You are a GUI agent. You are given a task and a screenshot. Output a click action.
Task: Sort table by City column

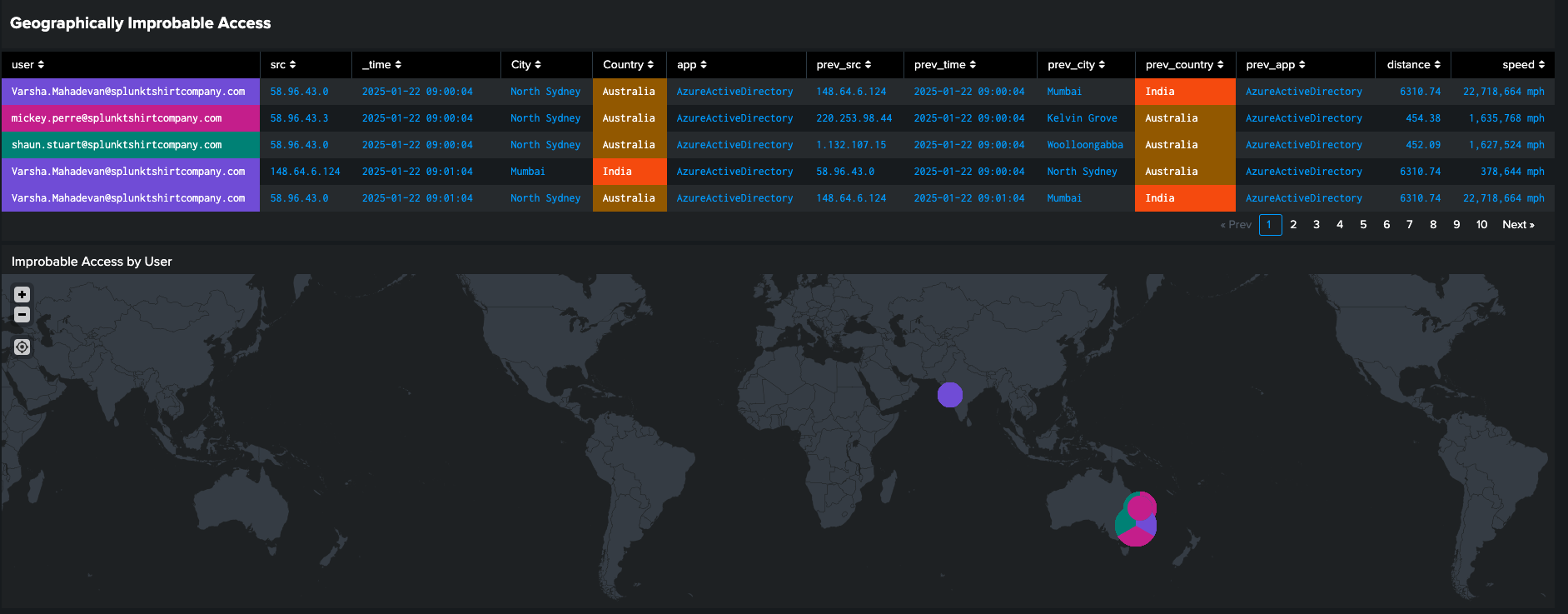[526, 65]
